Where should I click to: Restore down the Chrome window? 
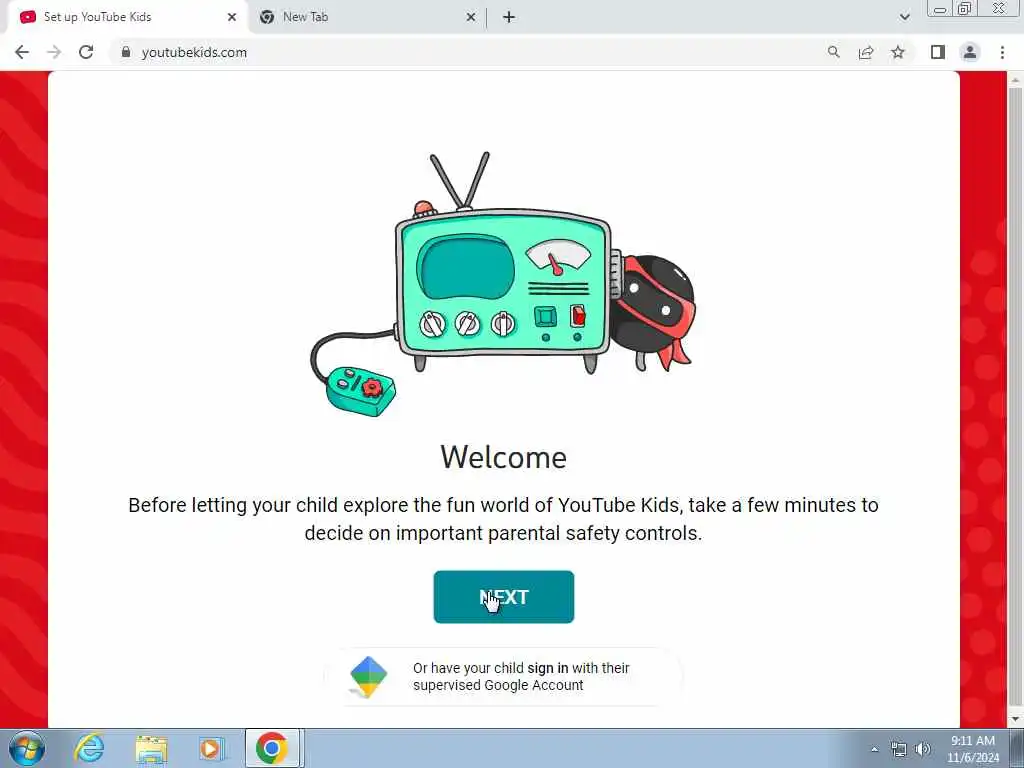pyautogui.click(x=965, y=9)
